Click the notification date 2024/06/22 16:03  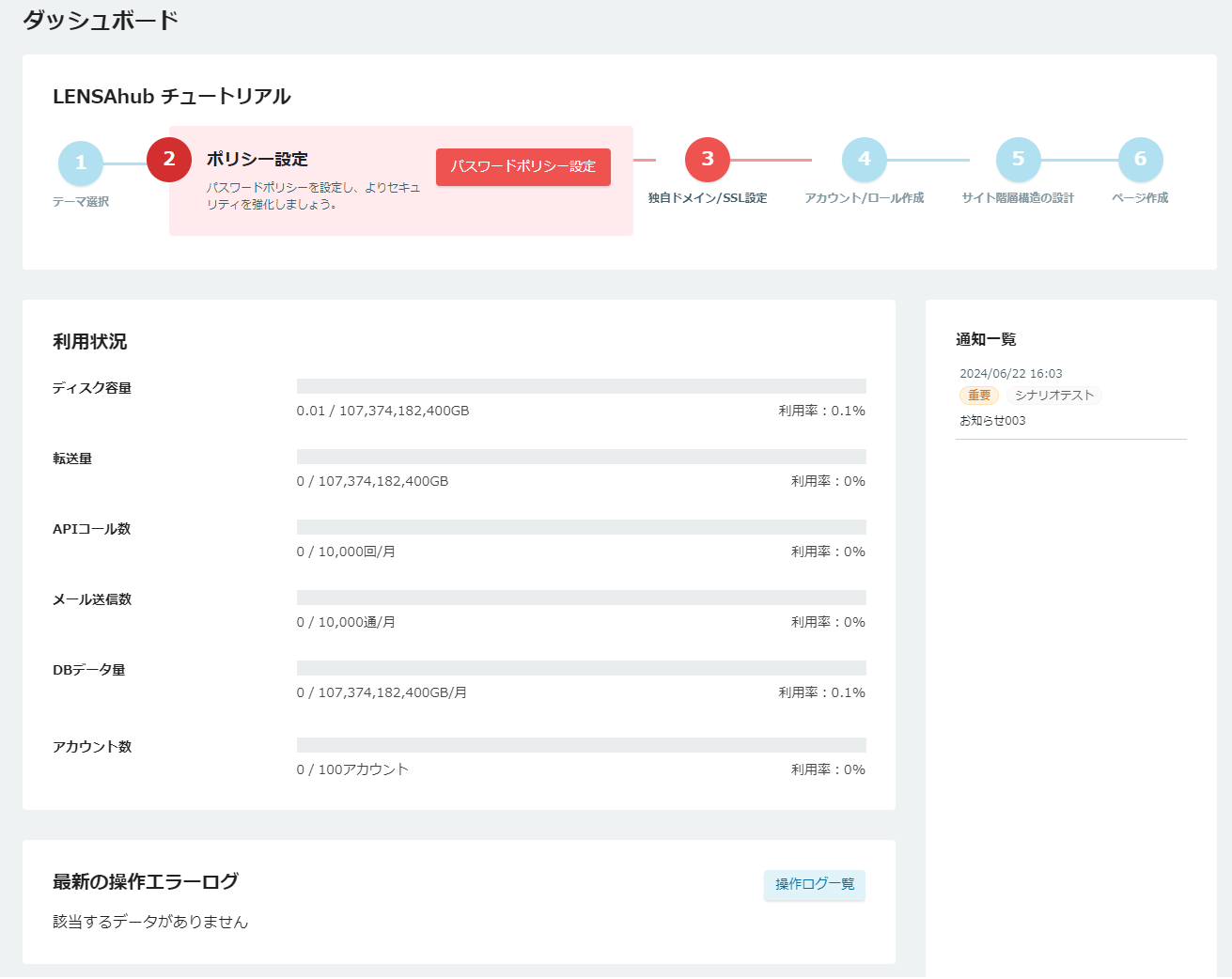tap(1011, 374)
